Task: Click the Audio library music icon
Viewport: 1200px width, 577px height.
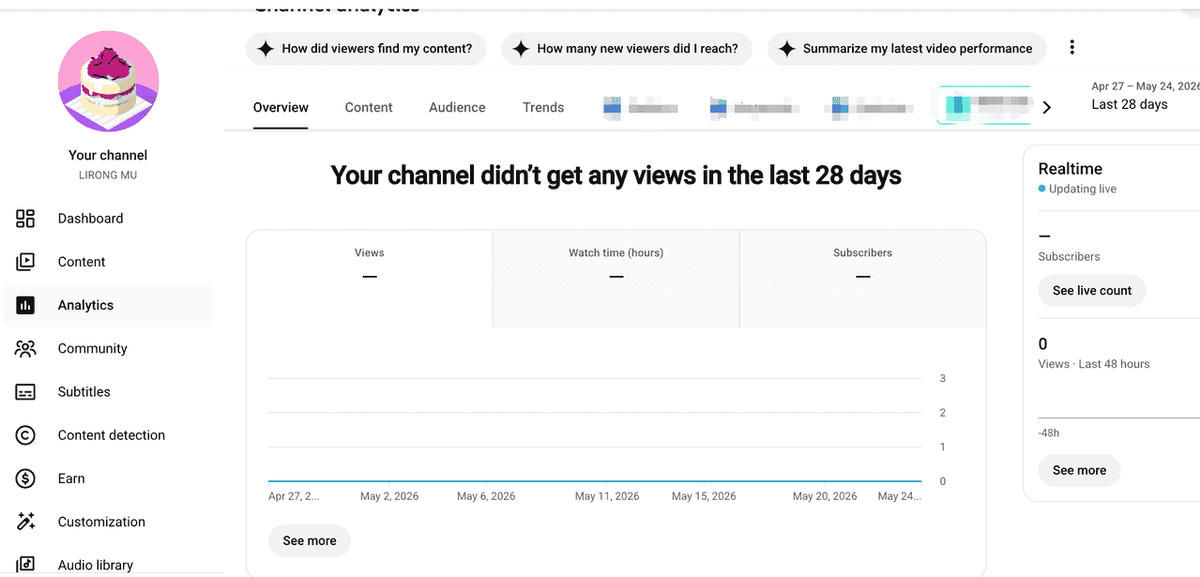Action: 26,565
